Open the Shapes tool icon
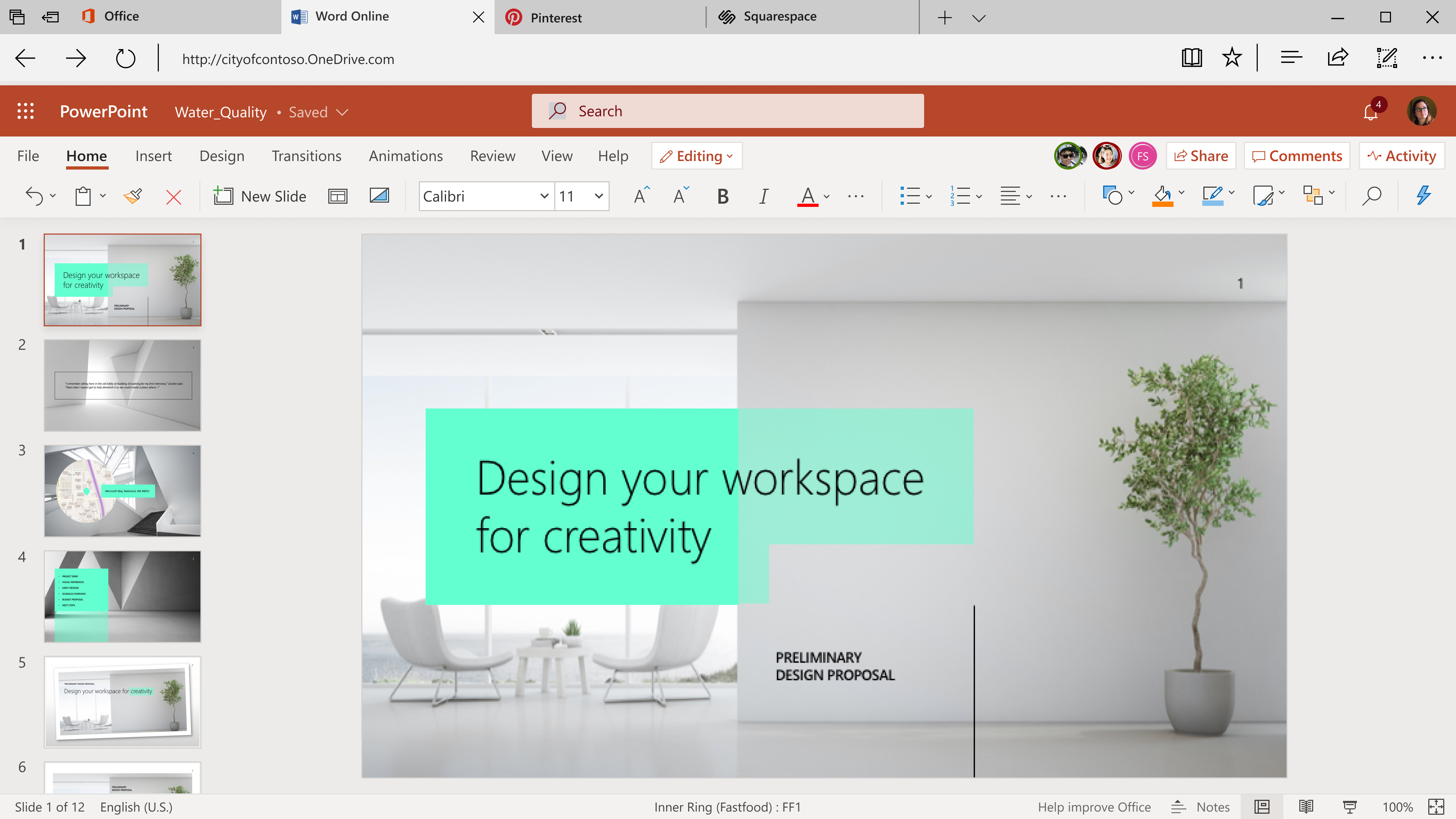The image size is (1456, 819). (x=1112, y=196)
